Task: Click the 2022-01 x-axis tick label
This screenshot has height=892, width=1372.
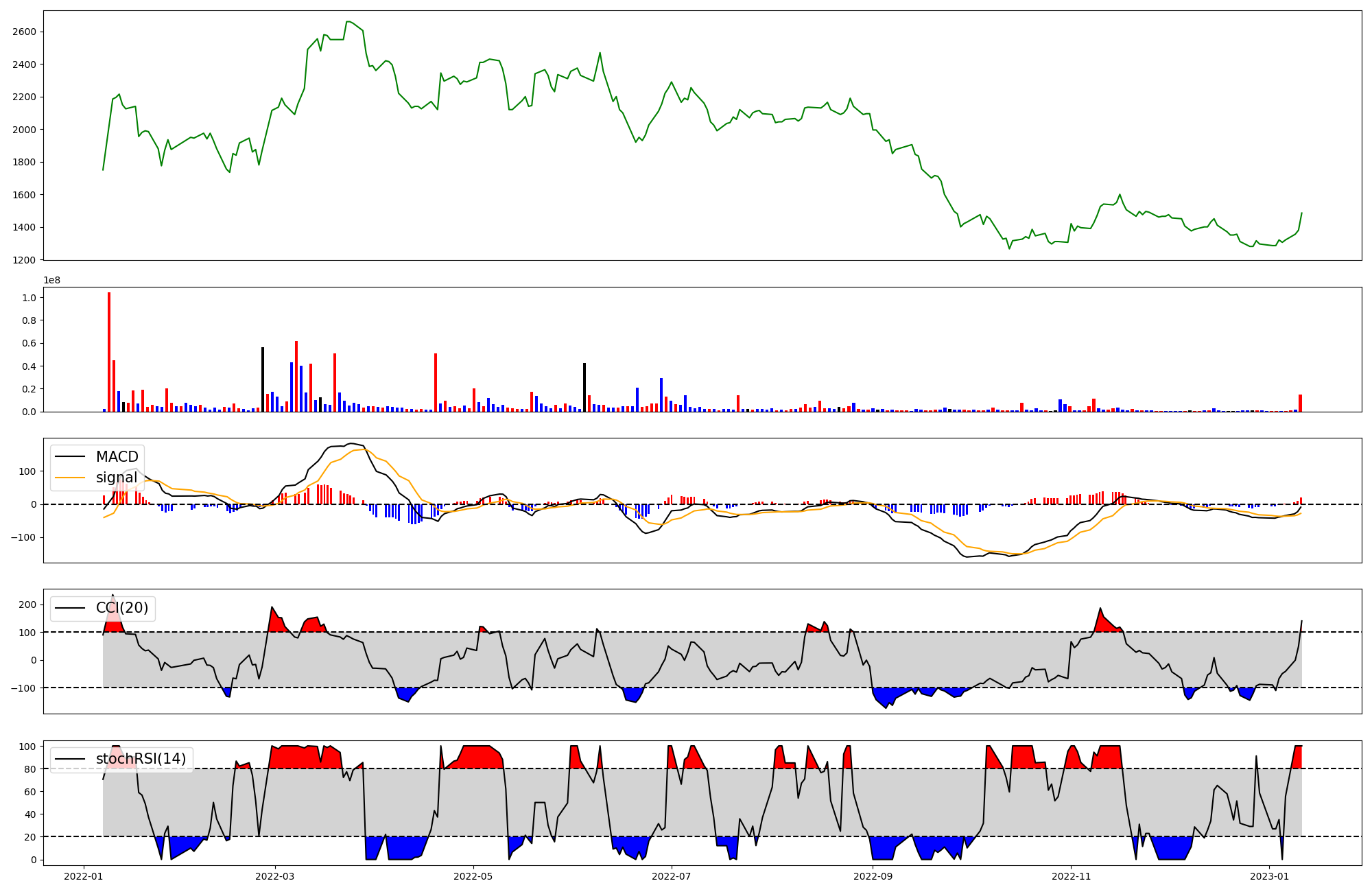Action: (84, 876)
